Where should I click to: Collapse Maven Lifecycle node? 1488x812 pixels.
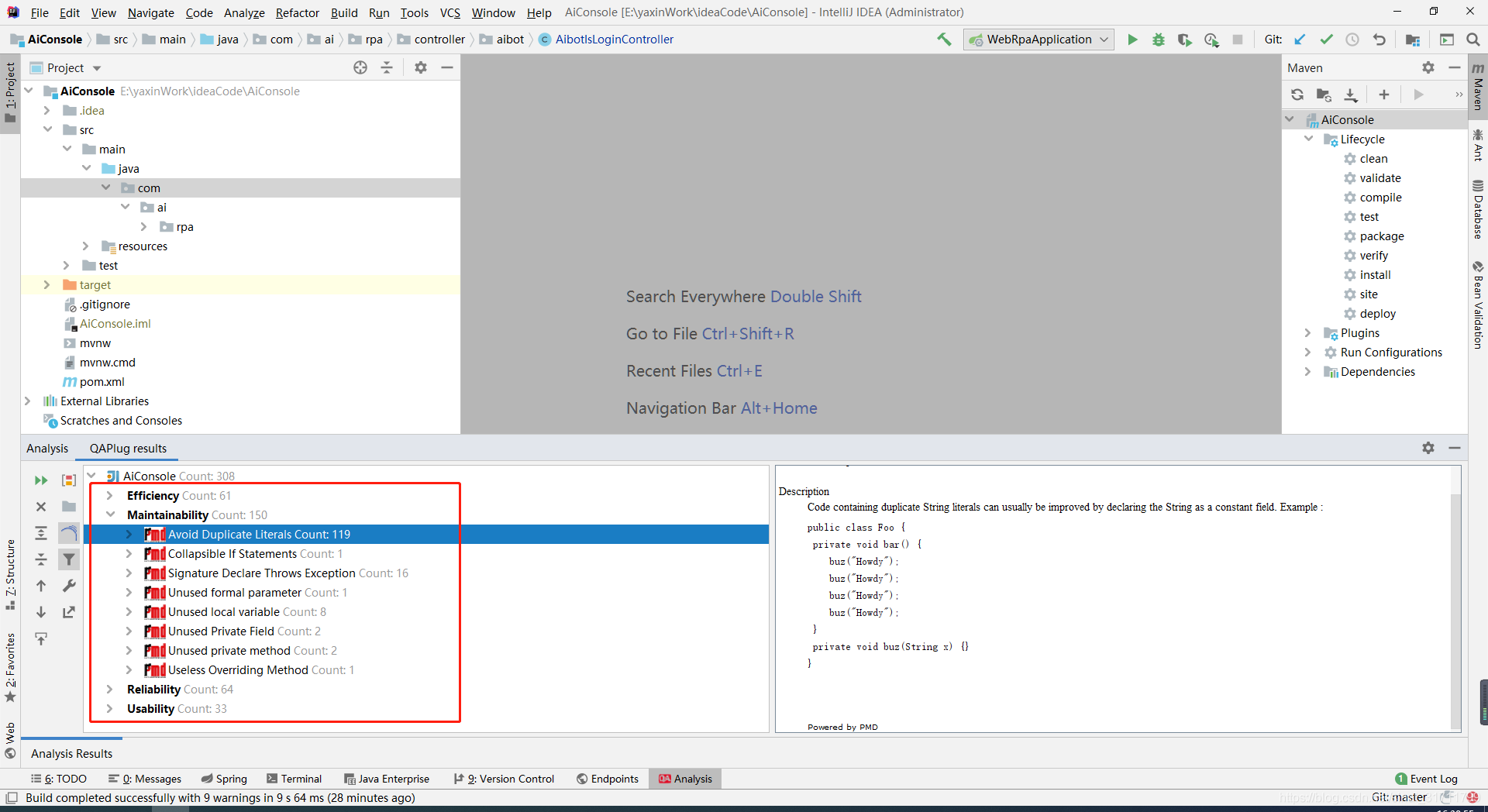[1308, 139]
